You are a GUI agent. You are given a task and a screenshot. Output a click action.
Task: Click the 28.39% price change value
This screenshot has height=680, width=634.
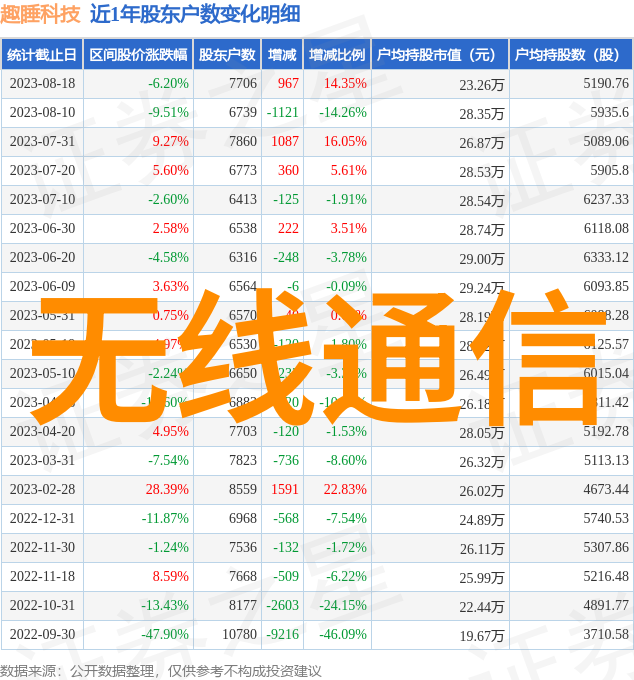(167, 490)
